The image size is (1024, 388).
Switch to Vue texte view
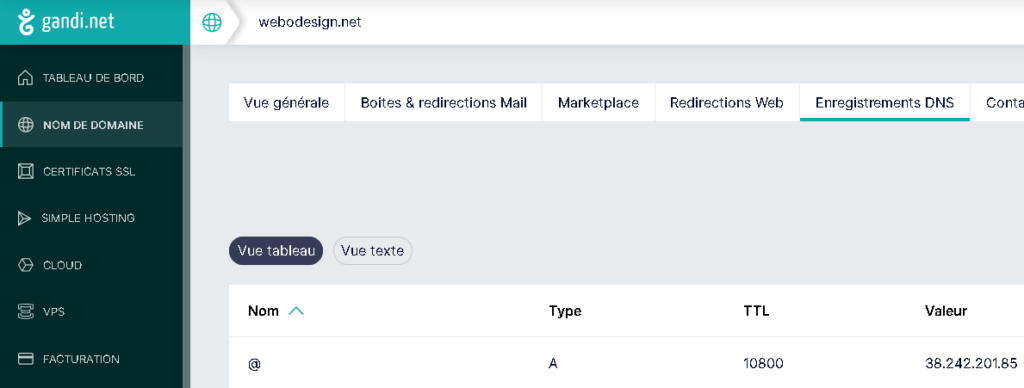(372, 251)
